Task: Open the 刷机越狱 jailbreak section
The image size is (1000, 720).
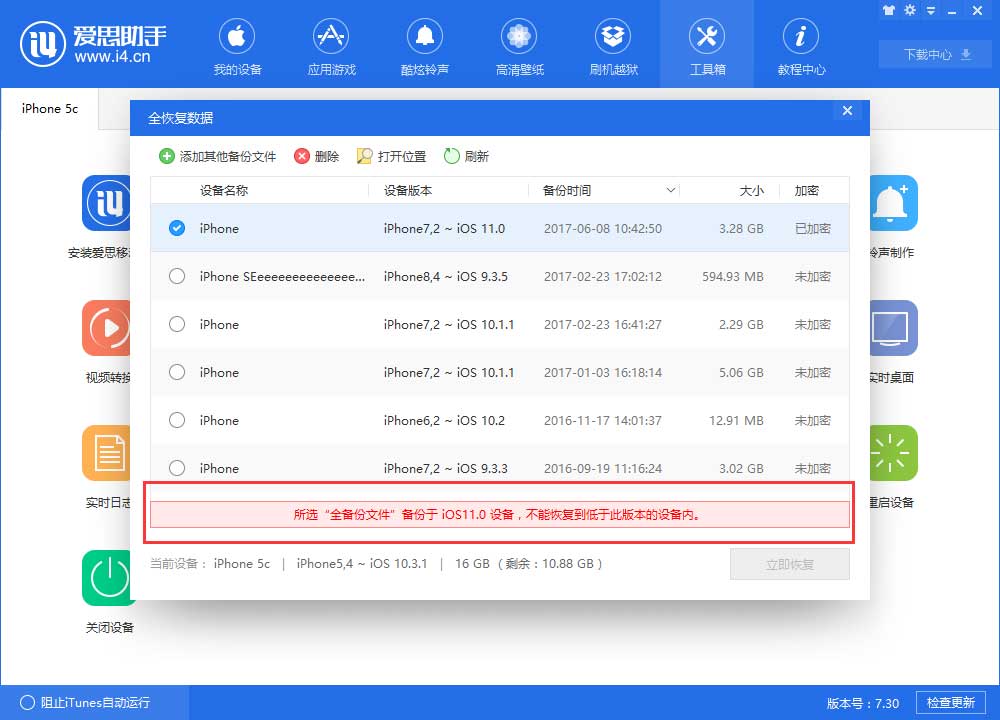Action: pos(613,44)
